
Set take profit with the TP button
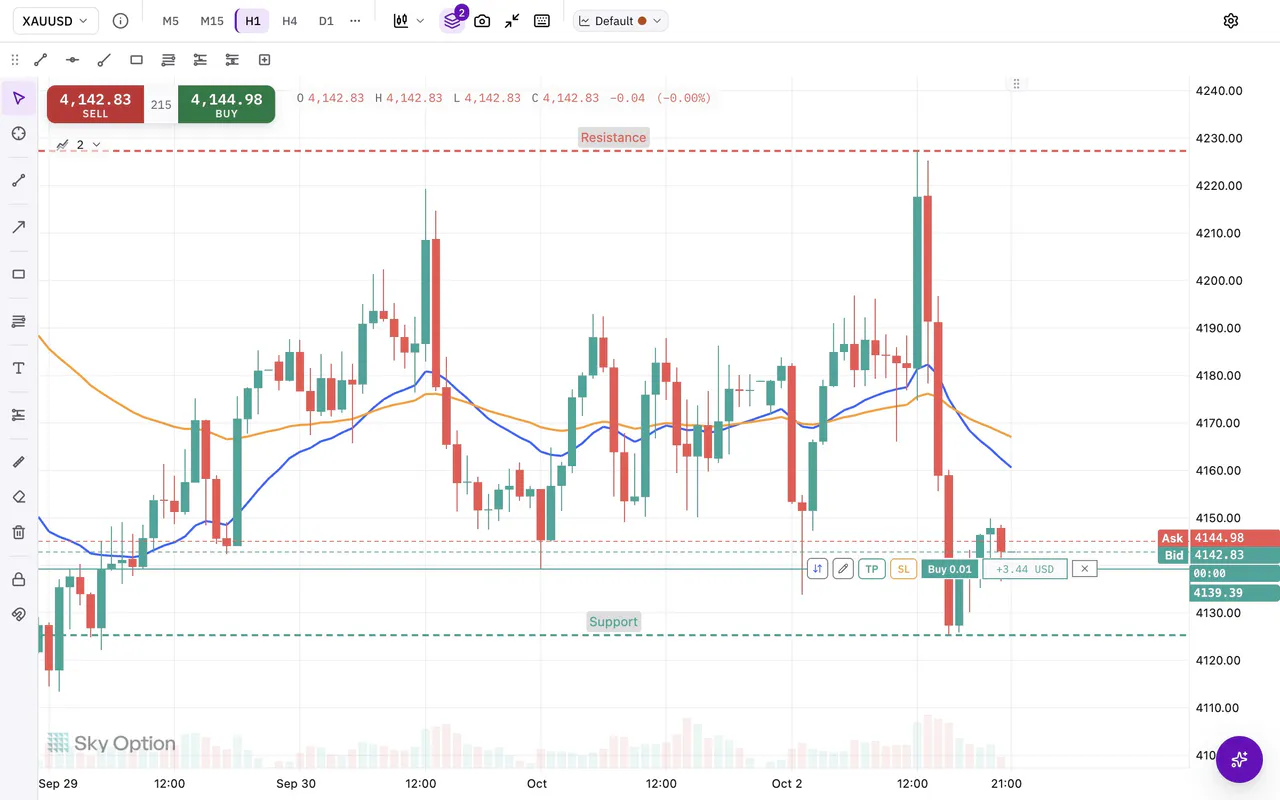872,569
